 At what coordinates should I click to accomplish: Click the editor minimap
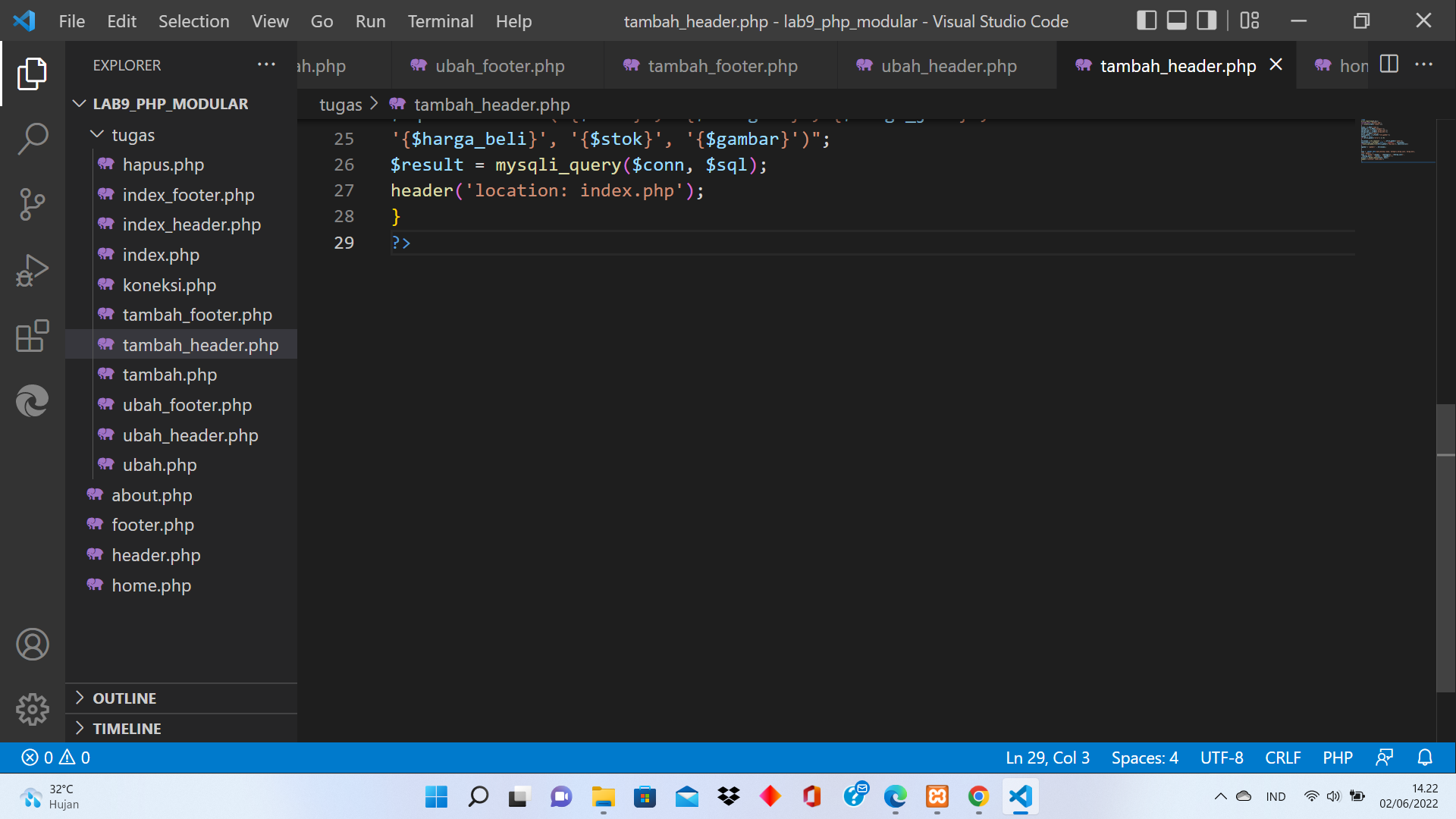(1397, 141)
